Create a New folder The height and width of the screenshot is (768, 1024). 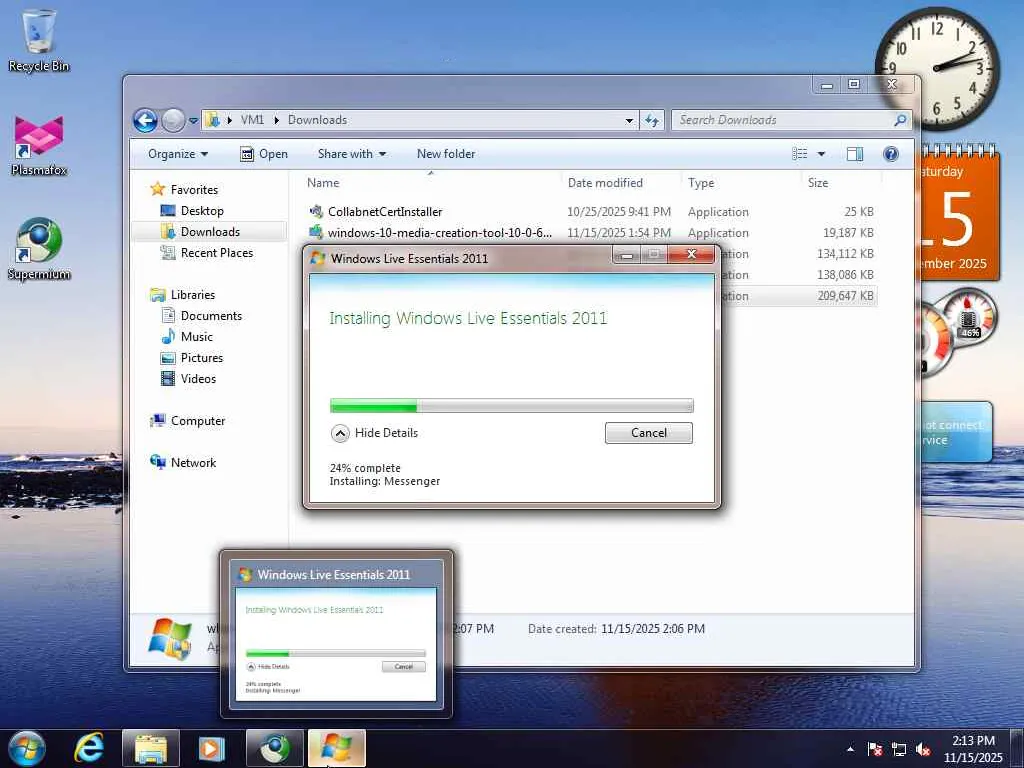pos(446,154)
